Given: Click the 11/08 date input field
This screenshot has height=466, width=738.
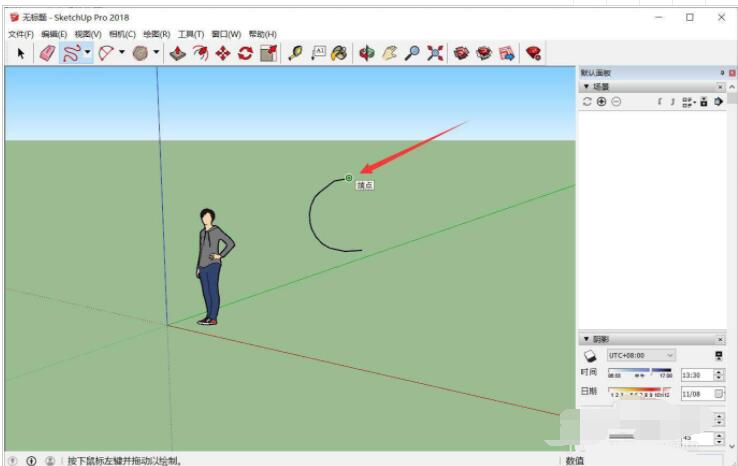Looking at the screenshot, I should pos(698,394).
